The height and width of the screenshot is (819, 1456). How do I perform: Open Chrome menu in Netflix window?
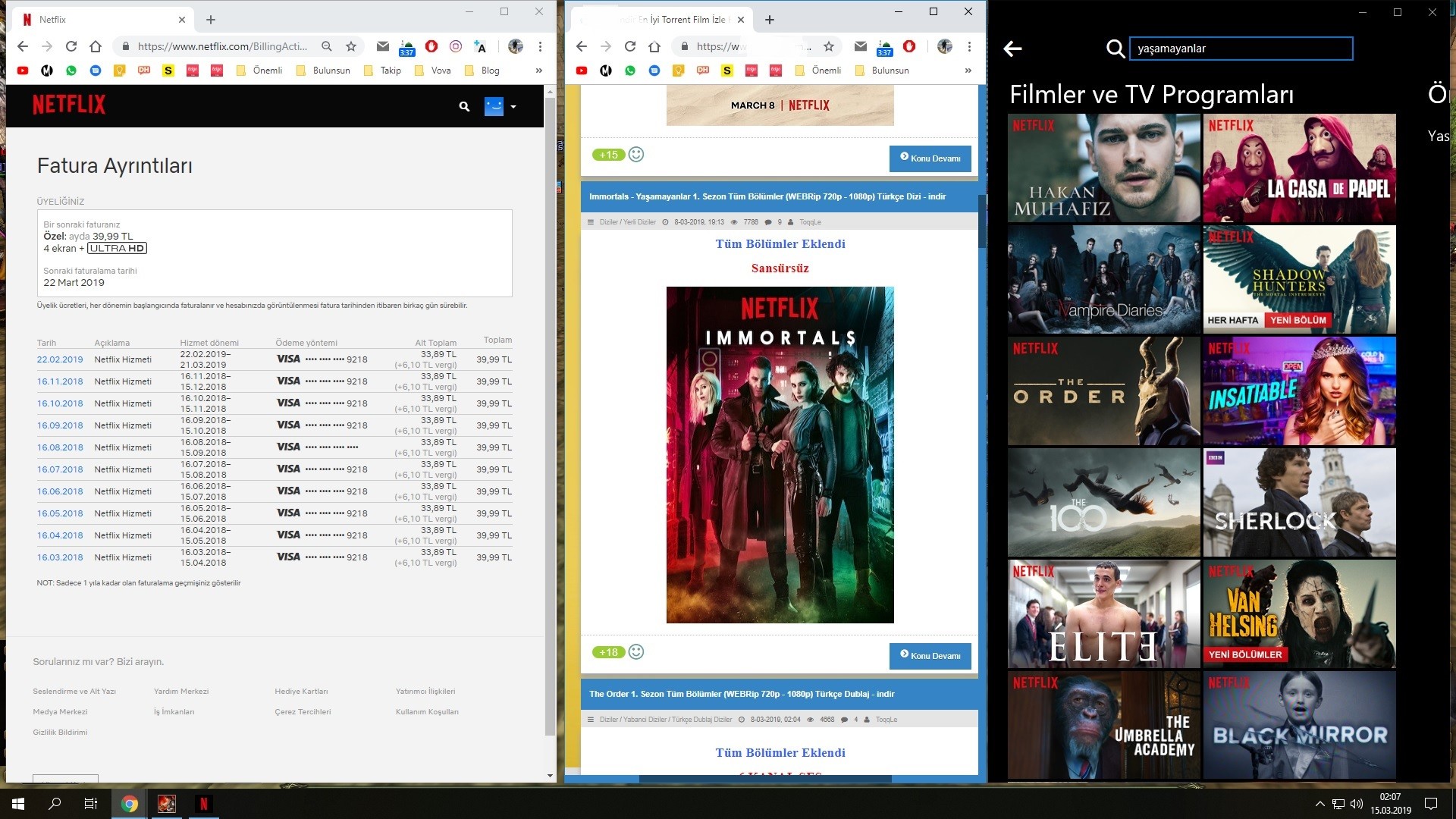[540, 46]
